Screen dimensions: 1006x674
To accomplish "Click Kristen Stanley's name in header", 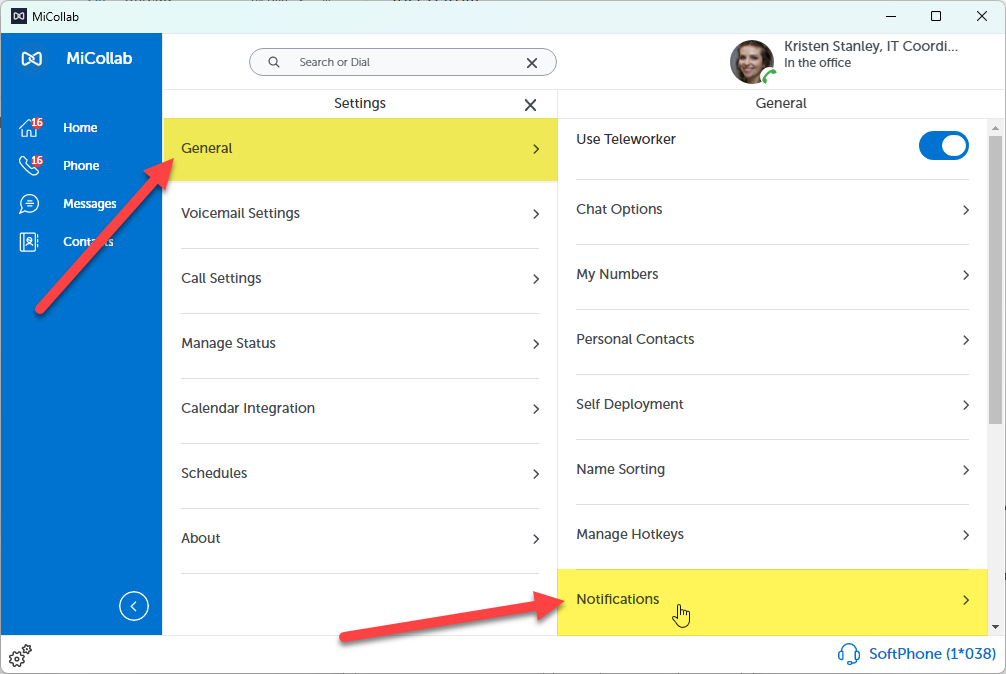I will (871, 46).
